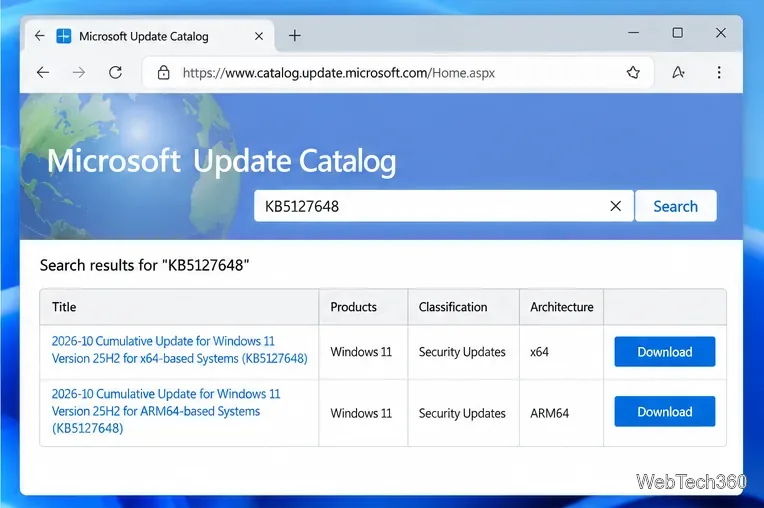The height and width of the screenshot is (508, 764).
Task: Click Windows 11 in the x64 row
Action: 361,352
